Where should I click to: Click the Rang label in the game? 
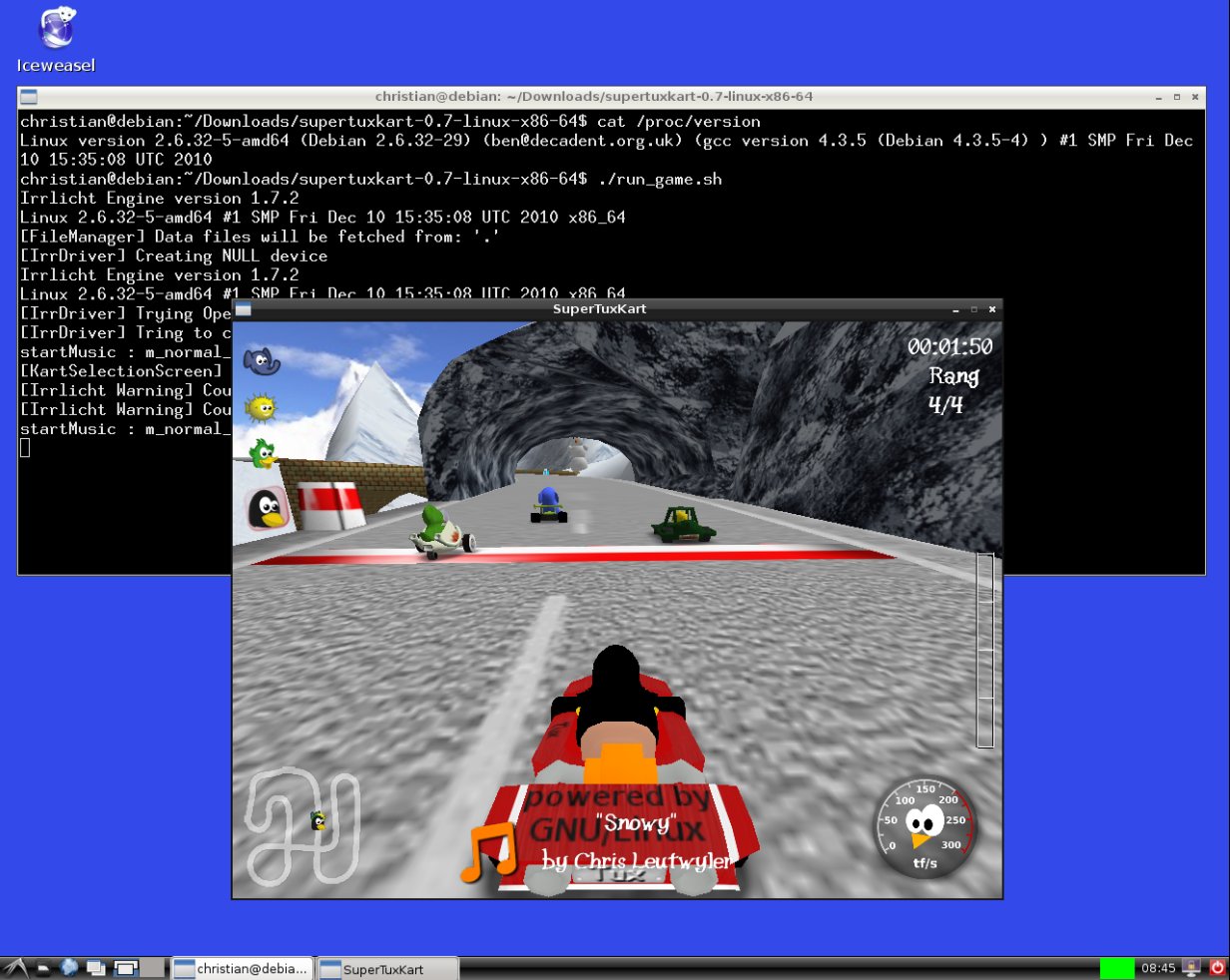953,376
